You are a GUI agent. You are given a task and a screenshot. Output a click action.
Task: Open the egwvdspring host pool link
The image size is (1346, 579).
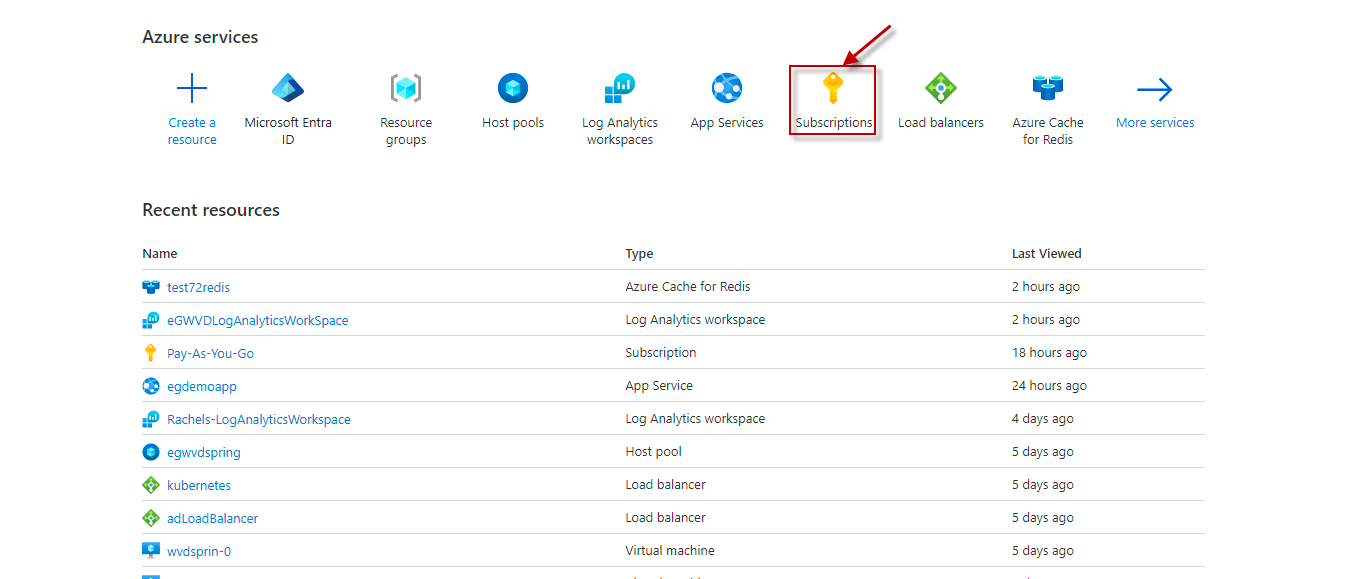204,452
